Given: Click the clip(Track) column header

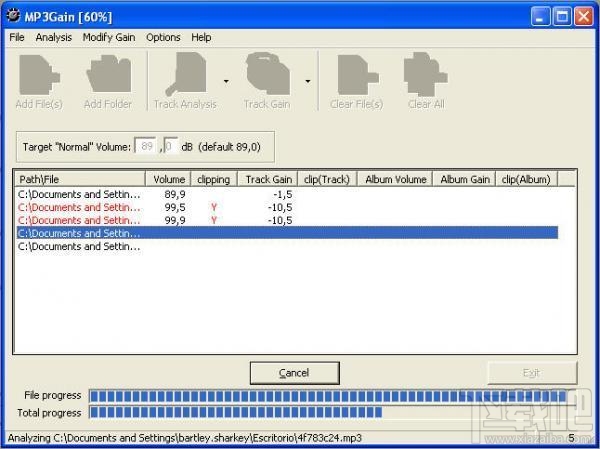Looking at the screenshot, I should [327, 179].
